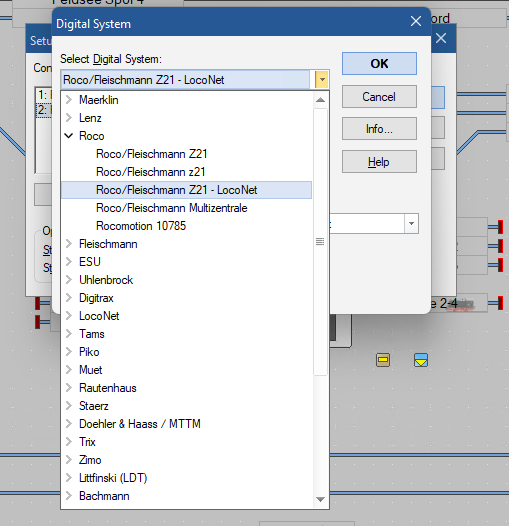The height and width of the screenshot is (526, 509).
Task: Expand the ESU tree node
Action: [x=69, y=262]
